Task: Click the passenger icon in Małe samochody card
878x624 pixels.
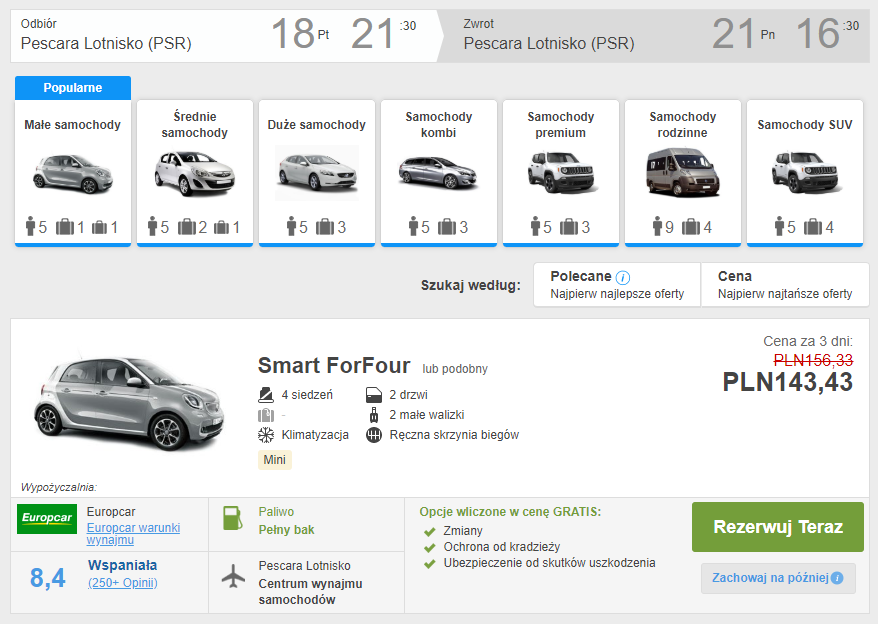Action: click(x=30, y=227)
